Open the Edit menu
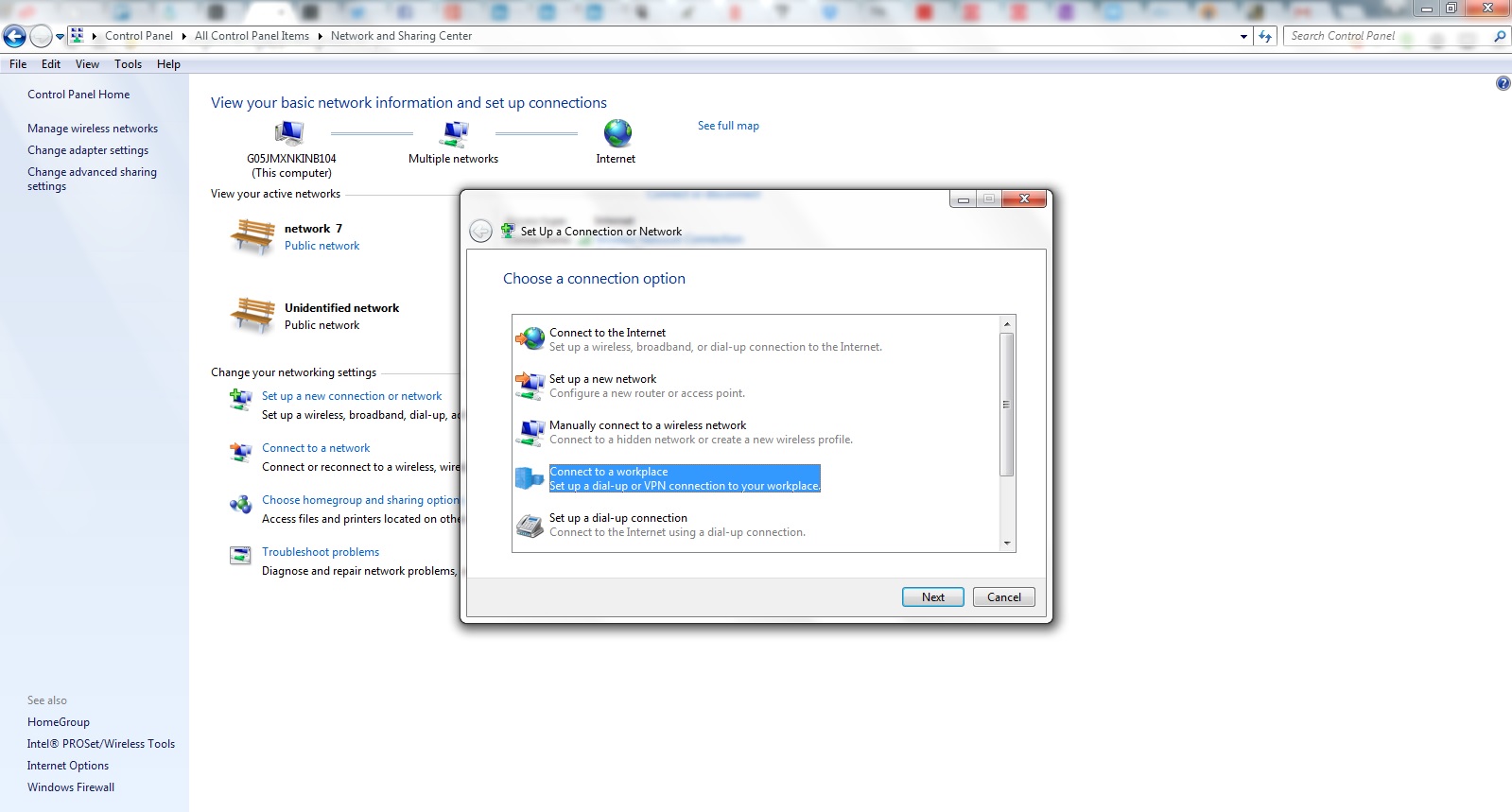Viewport: 1512px width, 812px height. [51, 64]
